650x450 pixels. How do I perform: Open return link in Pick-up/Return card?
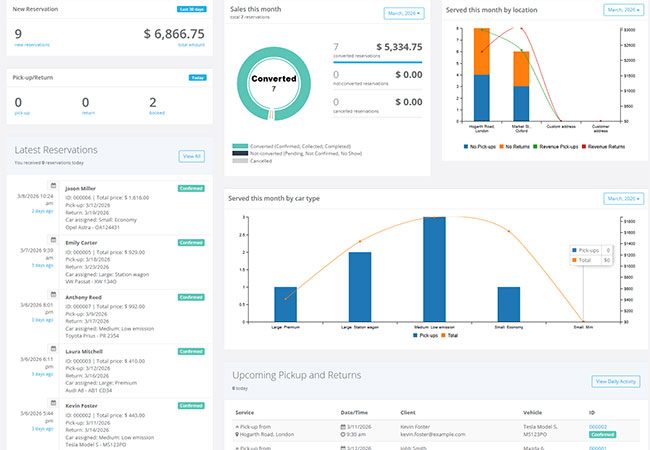[x=88, y=113]
